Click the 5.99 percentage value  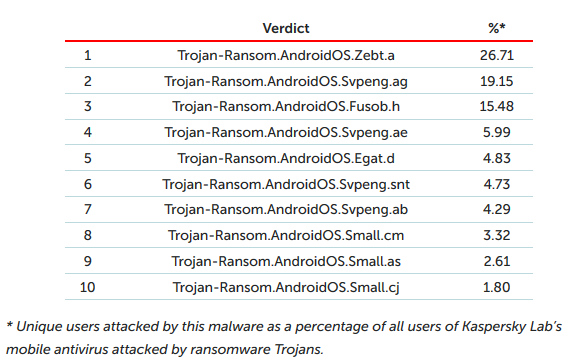pos(497,132)
